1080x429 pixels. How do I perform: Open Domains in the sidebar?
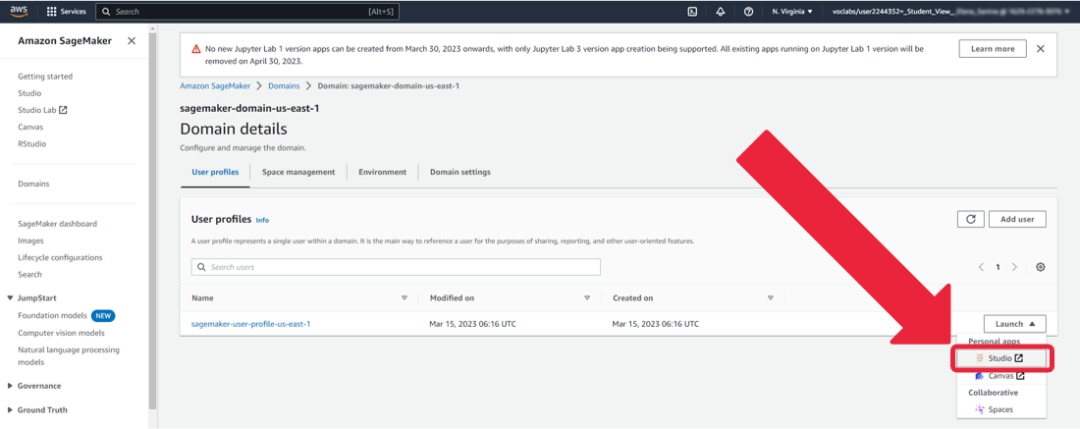click(34, 185)
